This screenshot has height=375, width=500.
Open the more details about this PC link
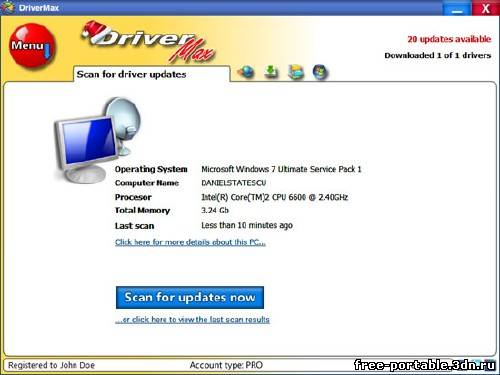[190, 242]
